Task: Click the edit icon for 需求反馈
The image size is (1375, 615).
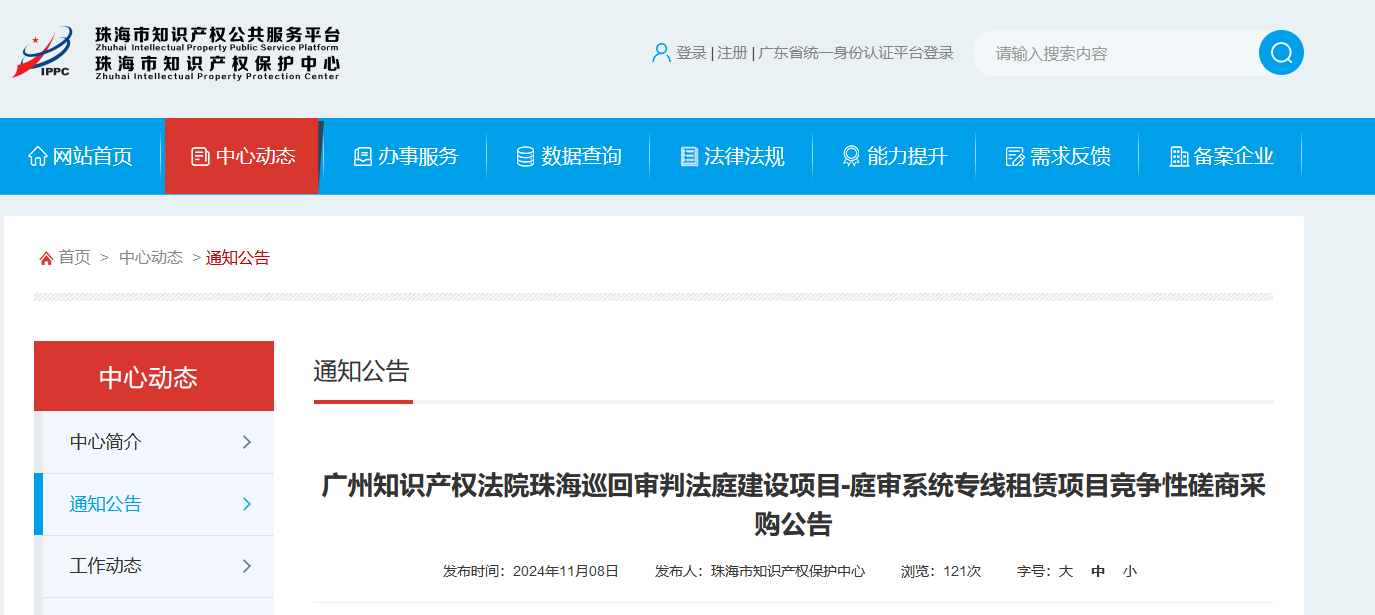Action: (x=1015, y=157)
